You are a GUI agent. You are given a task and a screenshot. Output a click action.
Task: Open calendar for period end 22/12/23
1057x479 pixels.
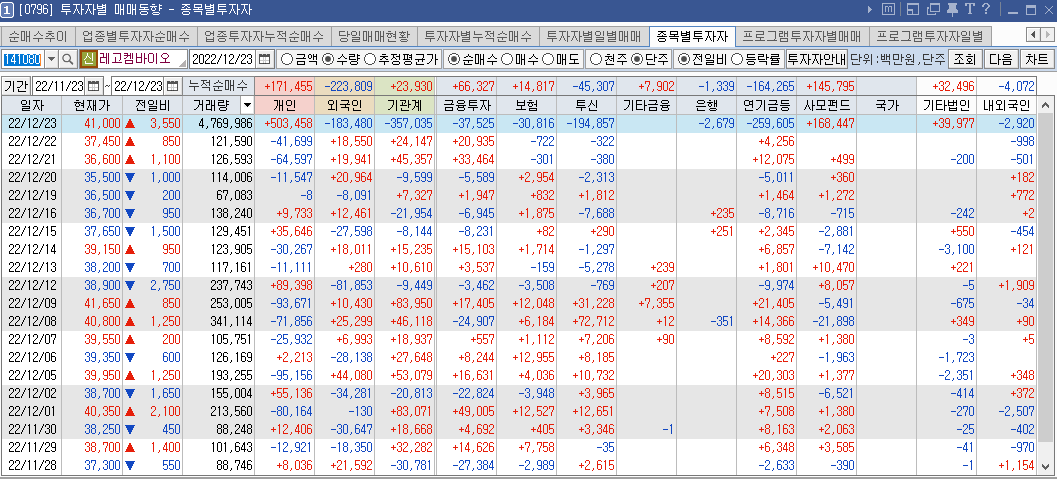click(173, 86)
